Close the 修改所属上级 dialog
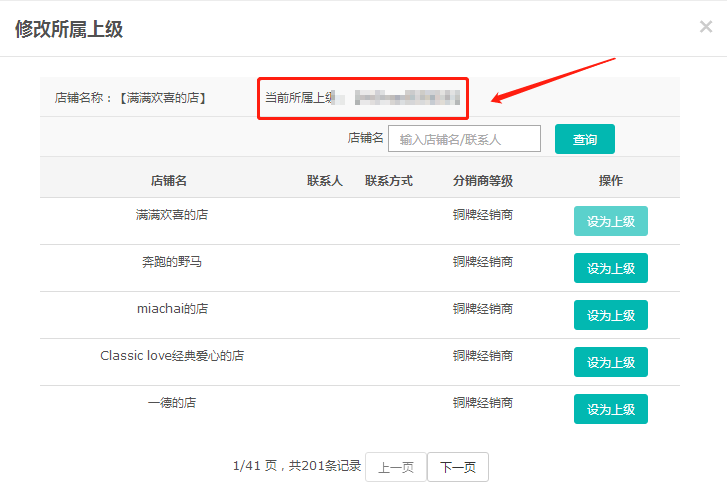This screenshot has width=727, height=493. point(706,27)
